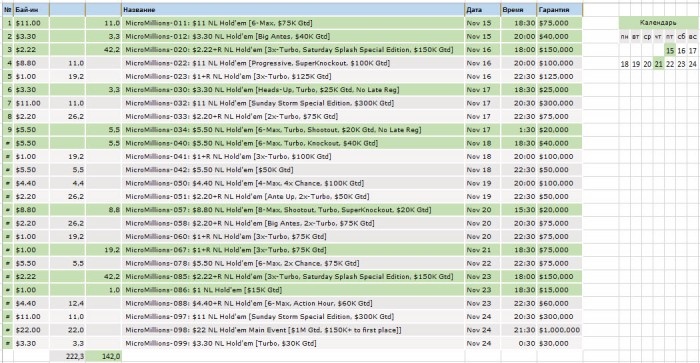Select the MicroMillions-040 Knockout name cell
This screenshot has width=700, height=363.
(293, 143)
